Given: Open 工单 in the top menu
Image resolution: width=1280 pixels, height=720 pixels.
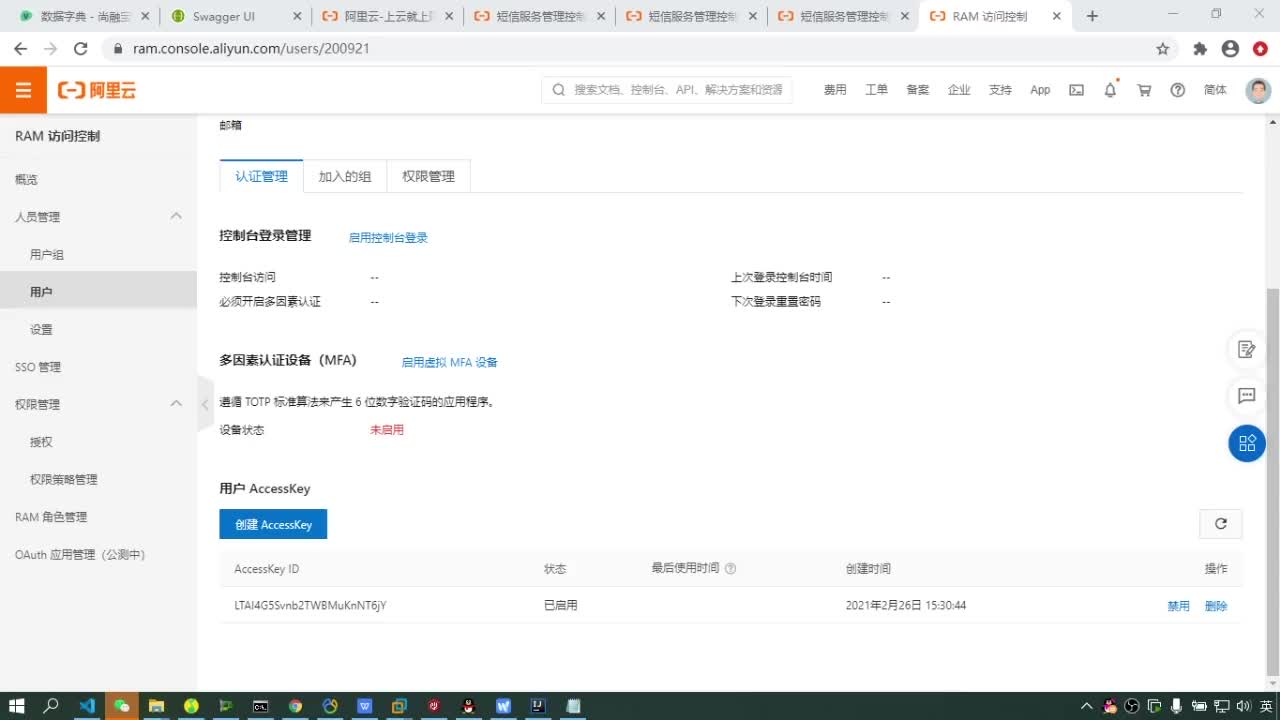Looking at the screenshot, I should (876, 90).
